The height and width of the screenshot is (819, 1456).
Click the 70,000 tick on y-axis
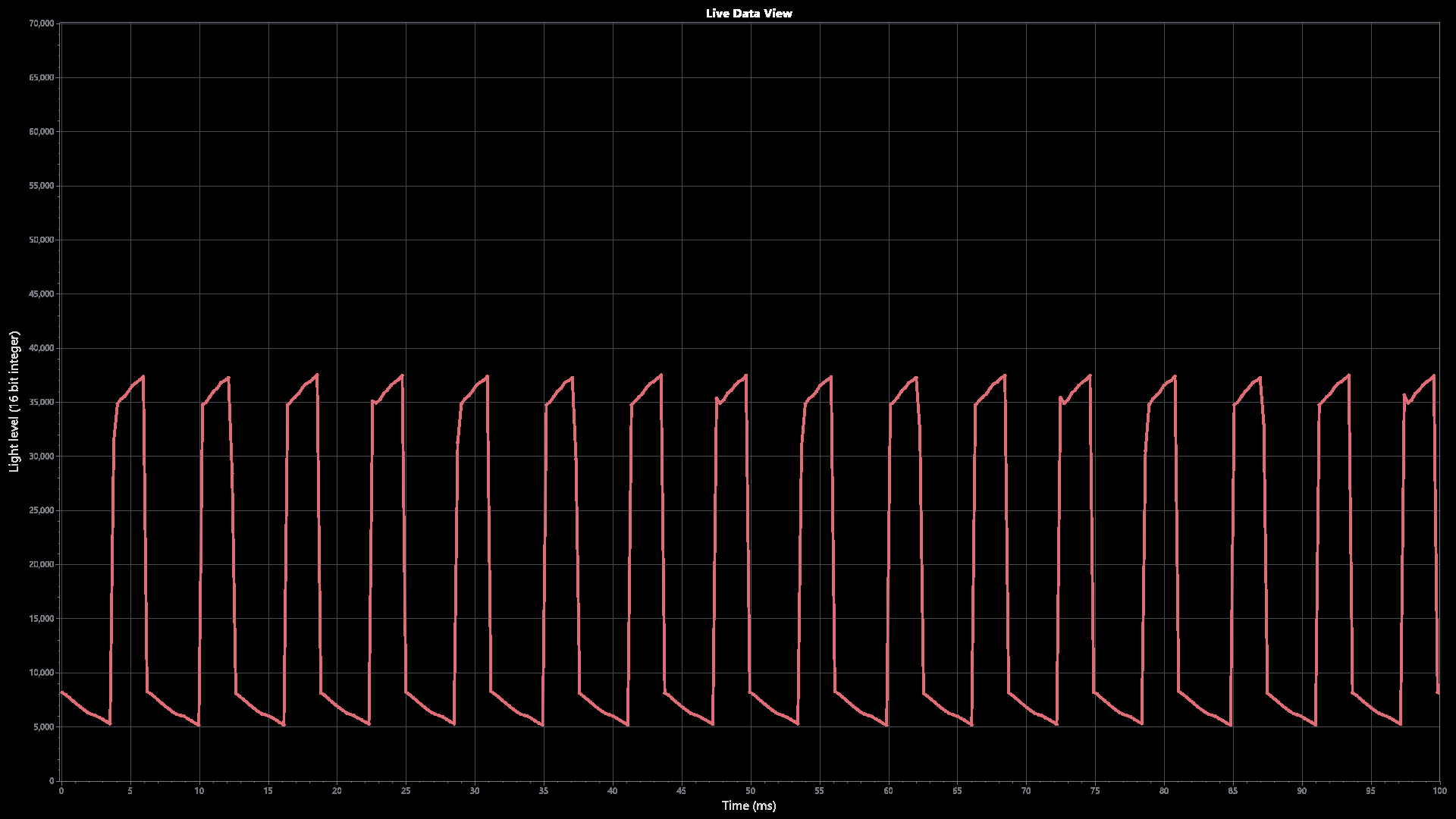(41, 24)
